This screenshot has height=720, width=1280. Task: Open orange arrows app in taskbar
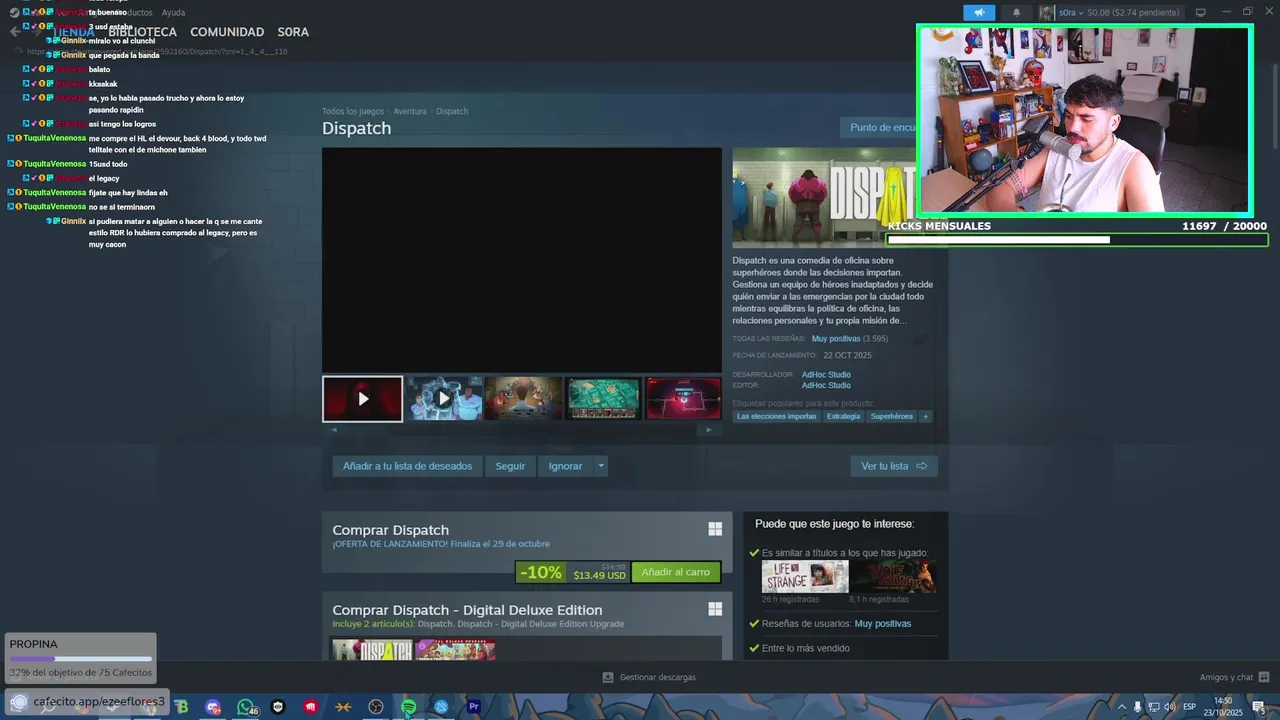[343, 707]
